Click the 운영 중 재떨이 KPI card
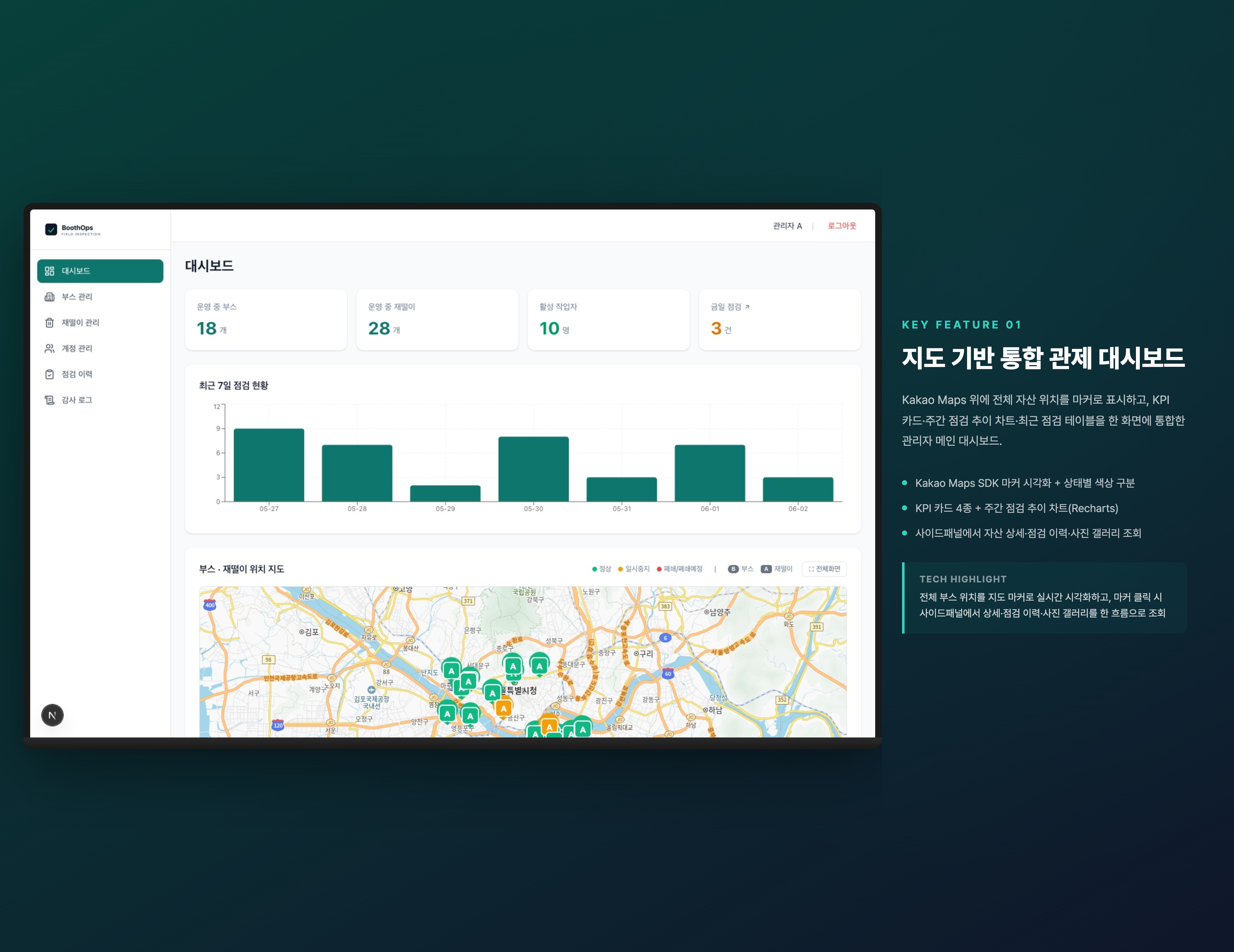The image size is (1234, 952). click(437, 320)
